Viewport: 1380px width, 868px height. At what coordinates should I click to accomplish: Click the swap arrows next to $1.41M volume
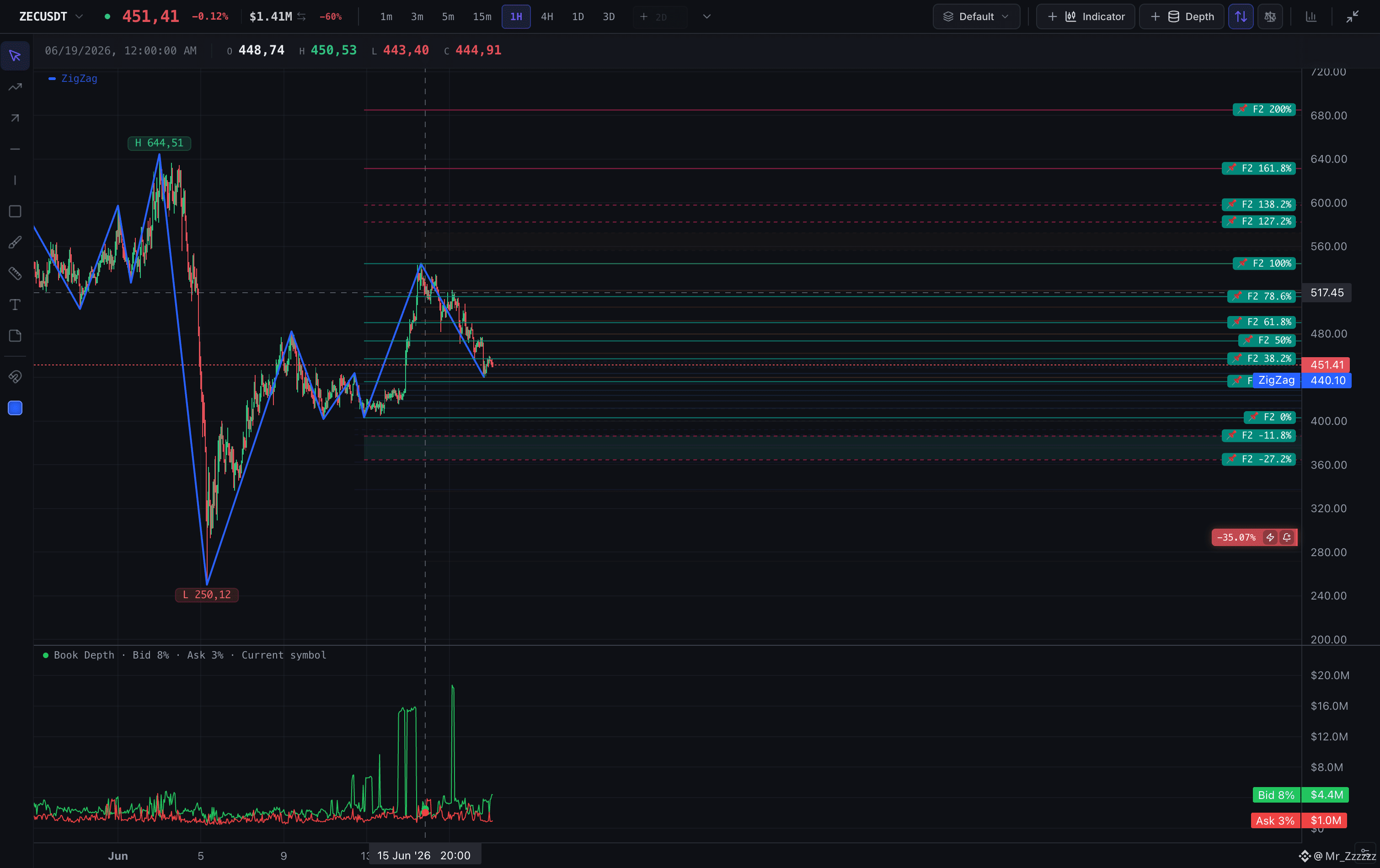tap(301, 16)
